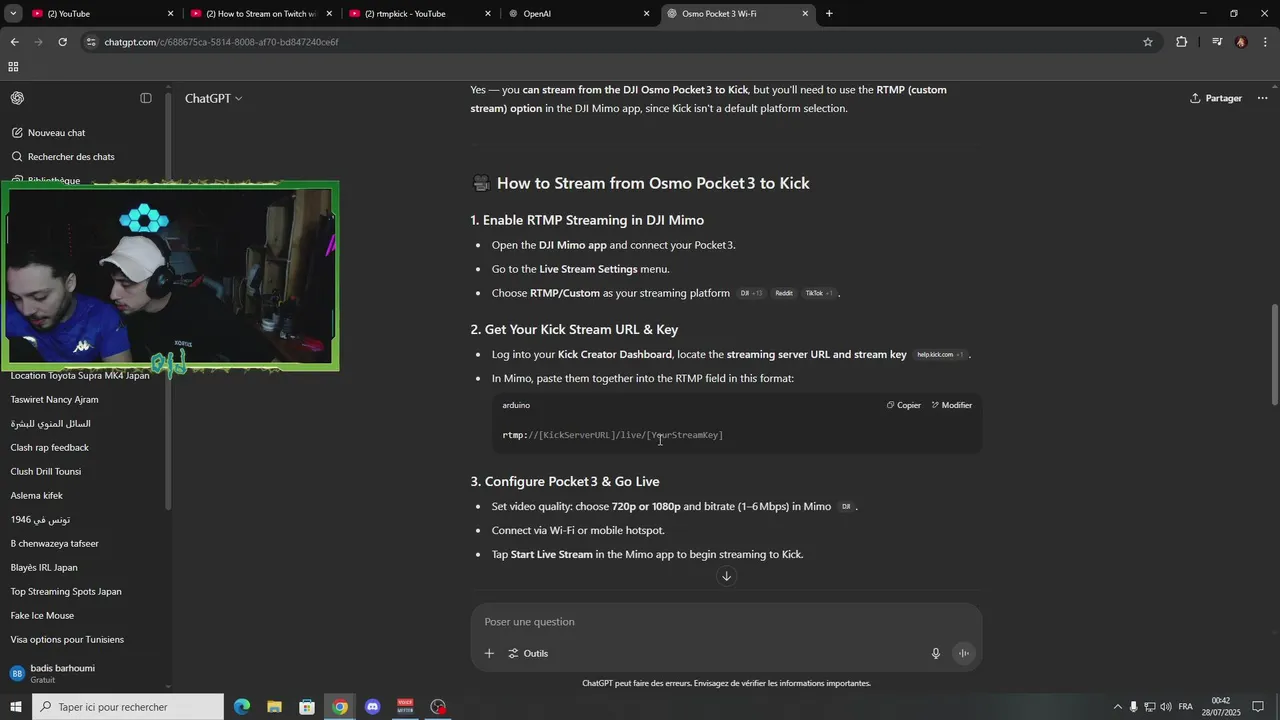This screenshot has height=720, width=1280.
Task: Open the ChatGPT model selector dropdown
Action: tap(213, 98)
